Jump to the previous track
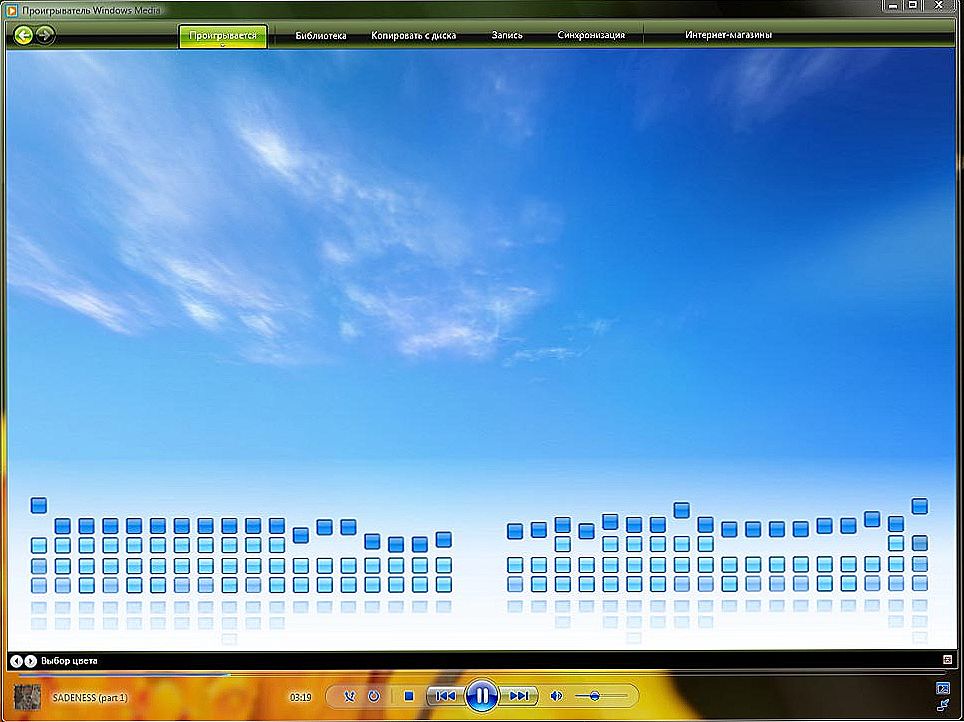The width and height of the screenshot is (964, 722). (445, 695)
